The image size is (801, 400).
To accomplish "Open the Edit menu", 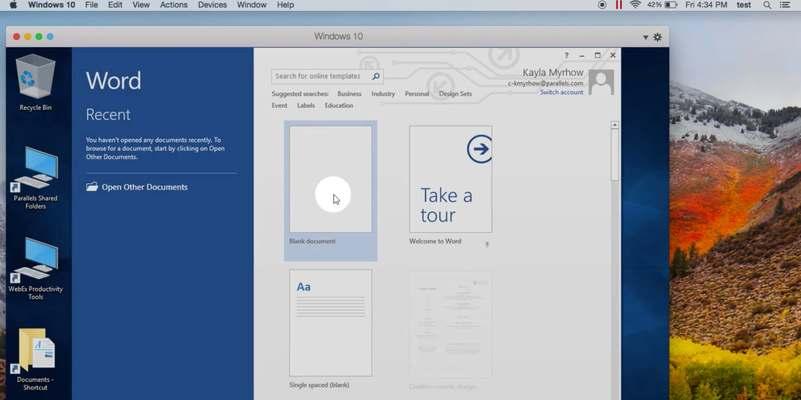I will click(x=115, y=5).
